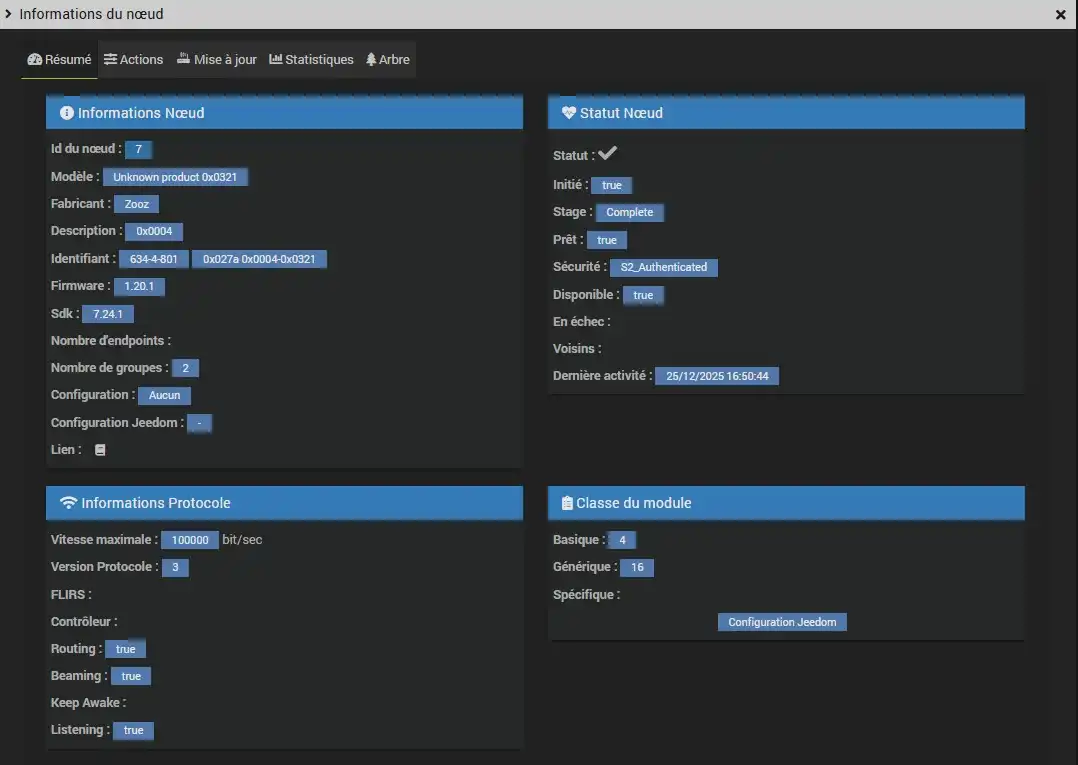This screenshot has height=765, width=1078.
Task: Open the Statistiques tab
Action: tap(311, 60)
